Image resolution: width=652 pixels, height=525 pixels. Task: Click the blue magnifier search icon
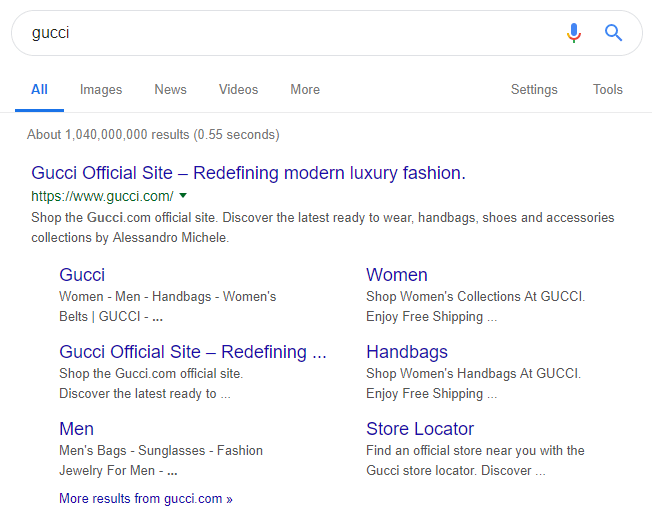613,33
